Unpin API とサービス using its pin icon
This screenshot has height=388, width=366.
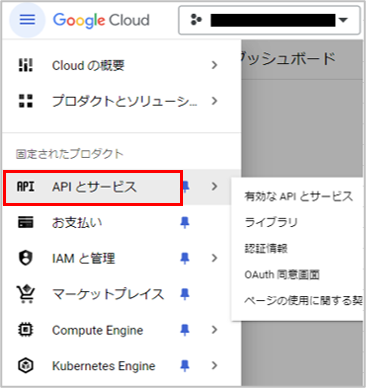(x=185, y=187)
